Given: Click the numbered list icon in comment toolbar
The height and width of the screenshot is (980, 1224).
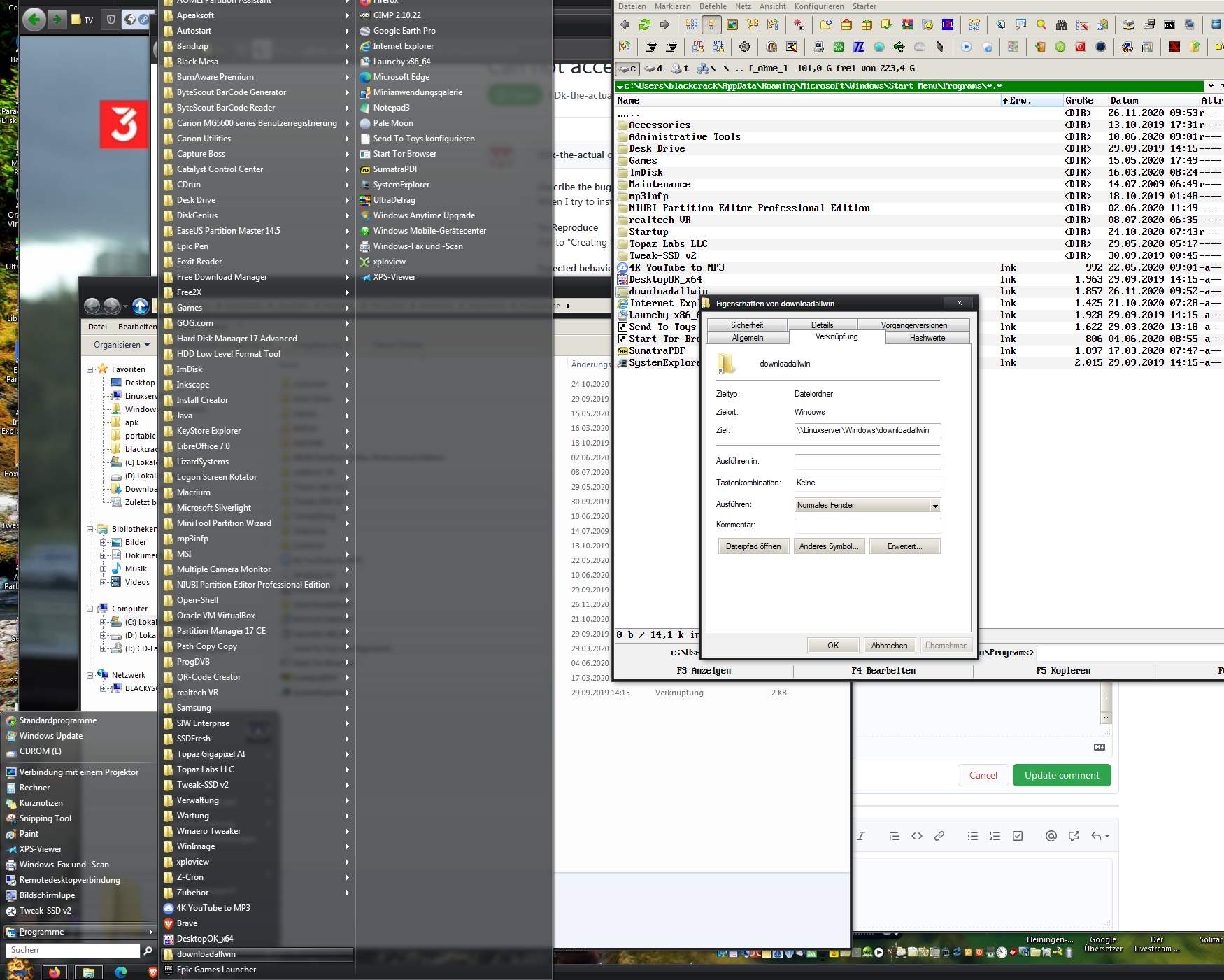Looking at the screenshot, I should click(995, 835).
